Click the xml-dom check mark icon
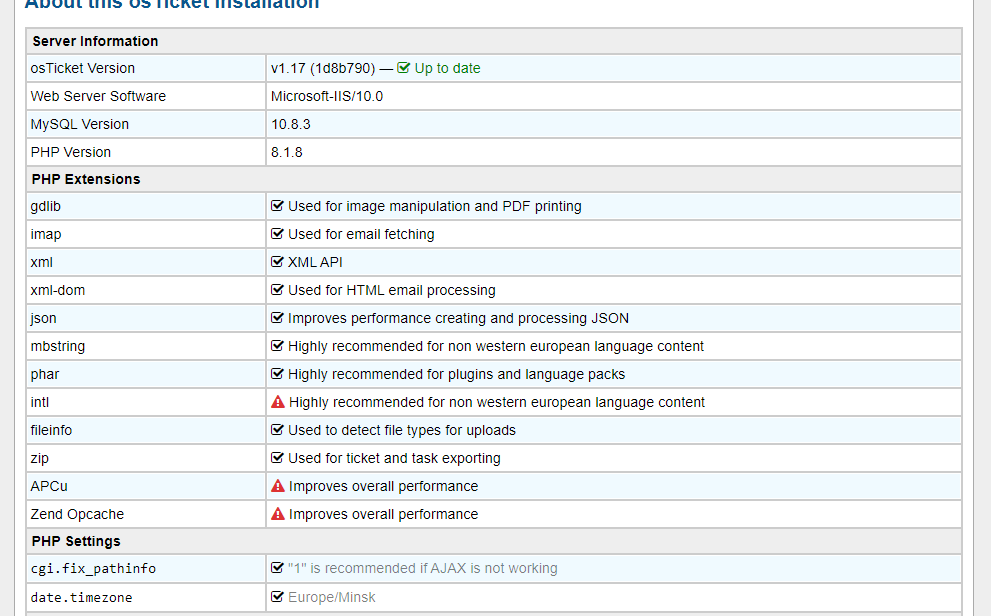The height and width of the screenshot is (616, 991). (277, 290)
